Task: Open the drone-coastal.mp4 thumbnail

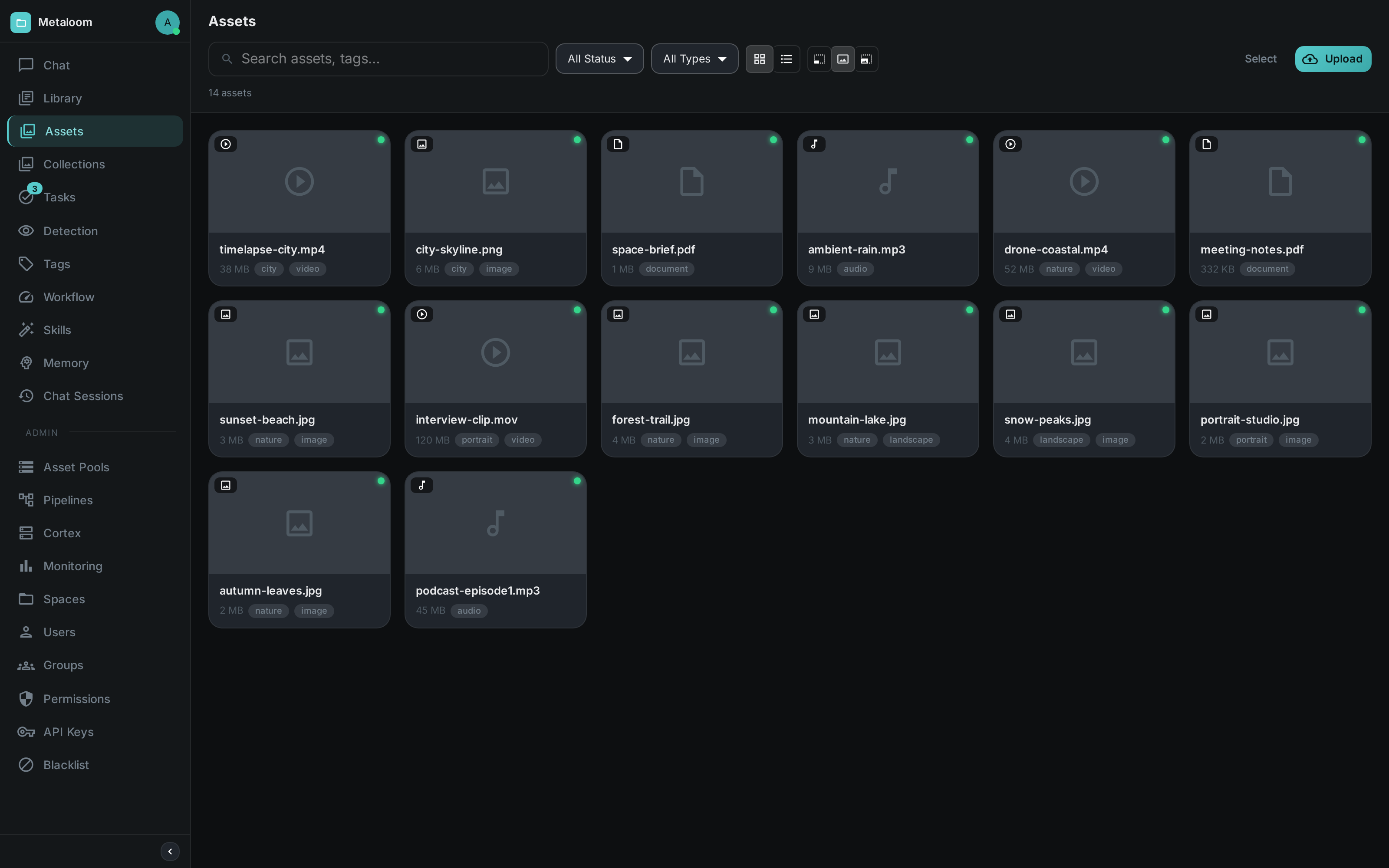Action: coord(1084,181)
